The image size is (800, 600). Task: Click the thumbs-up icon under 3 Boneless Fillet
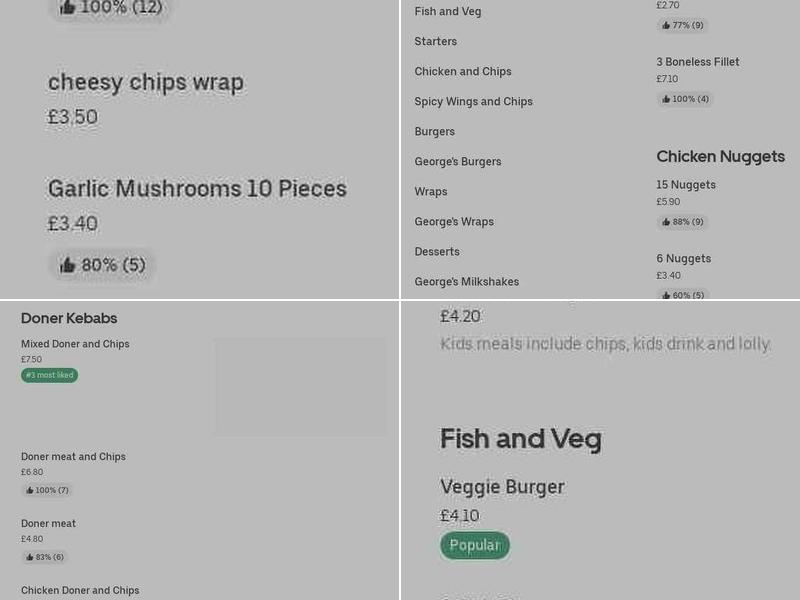click(666, 98)
